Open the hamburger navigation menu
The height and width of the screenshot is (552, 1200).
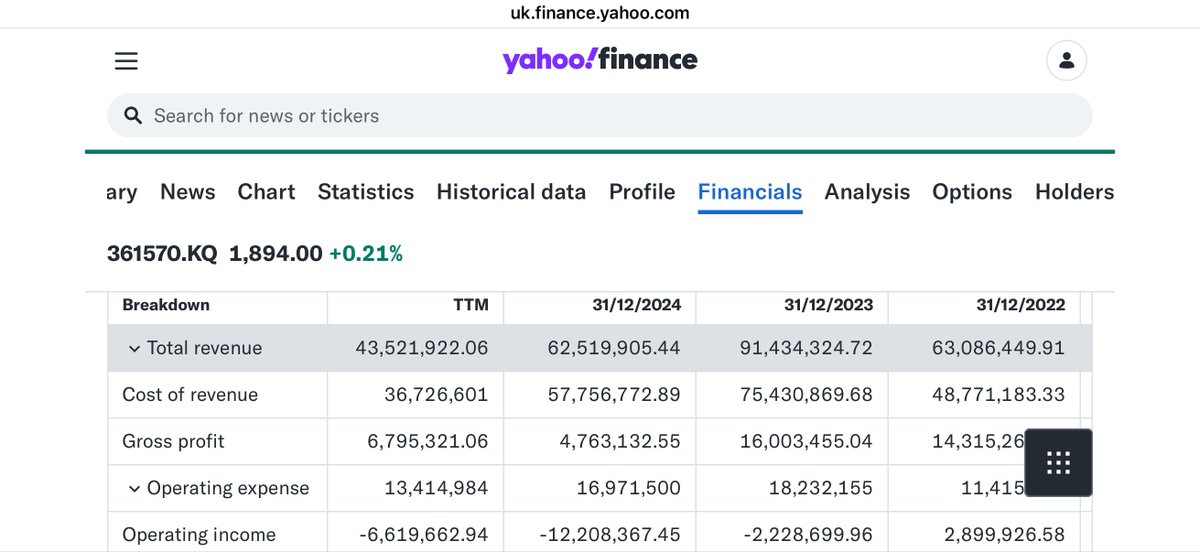coord(126,61)
